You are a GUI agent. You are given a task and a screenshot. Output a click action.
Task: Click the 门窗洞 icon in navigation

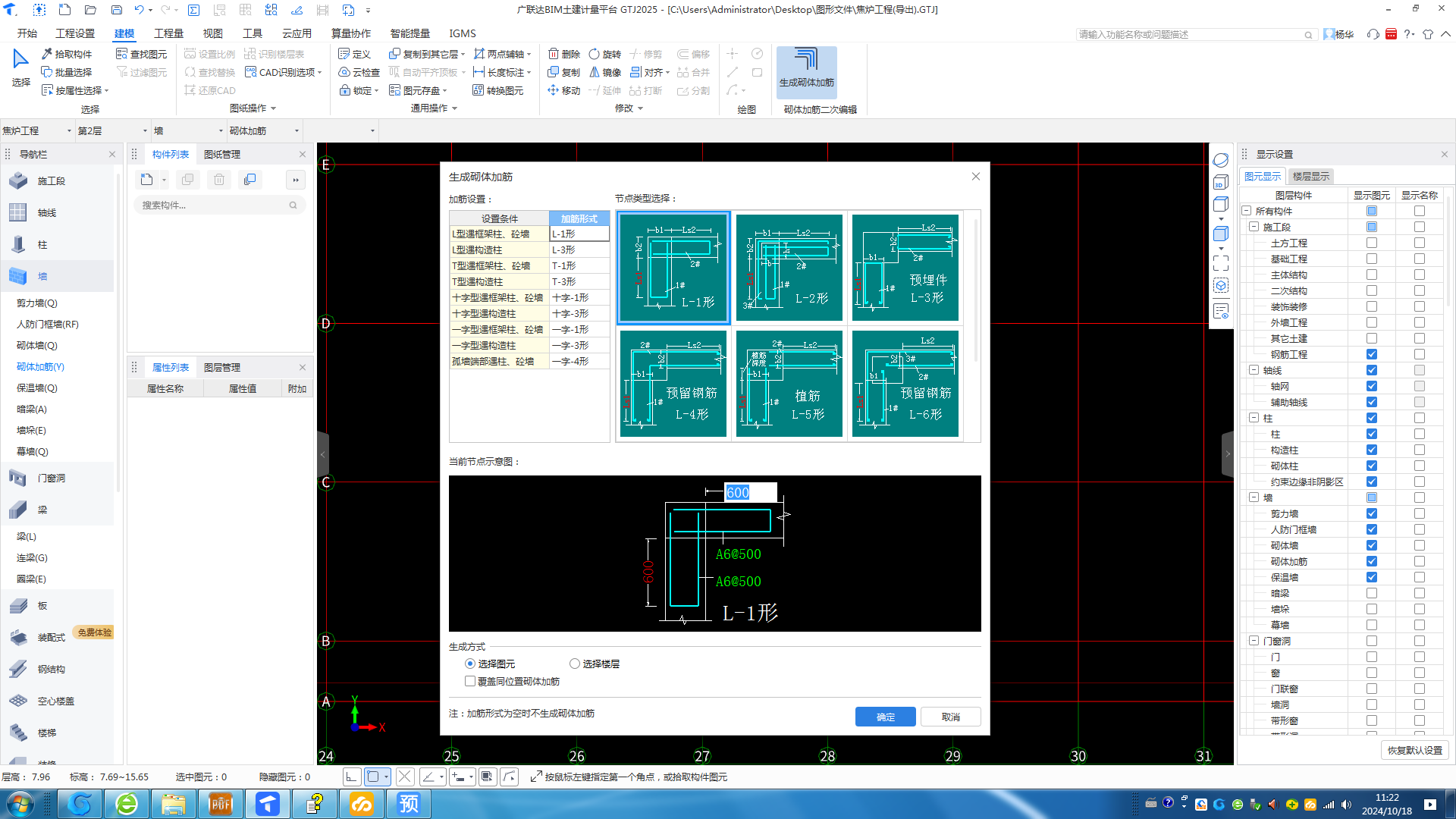tap(19, 478)
